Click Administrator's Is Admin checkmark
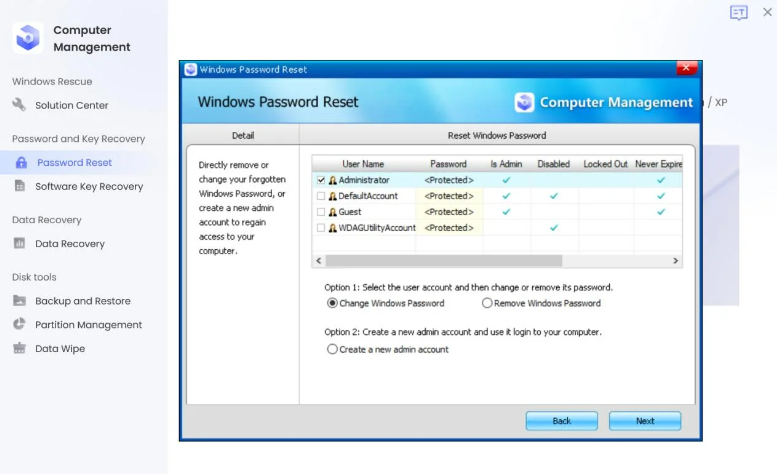 pos(506,180)
